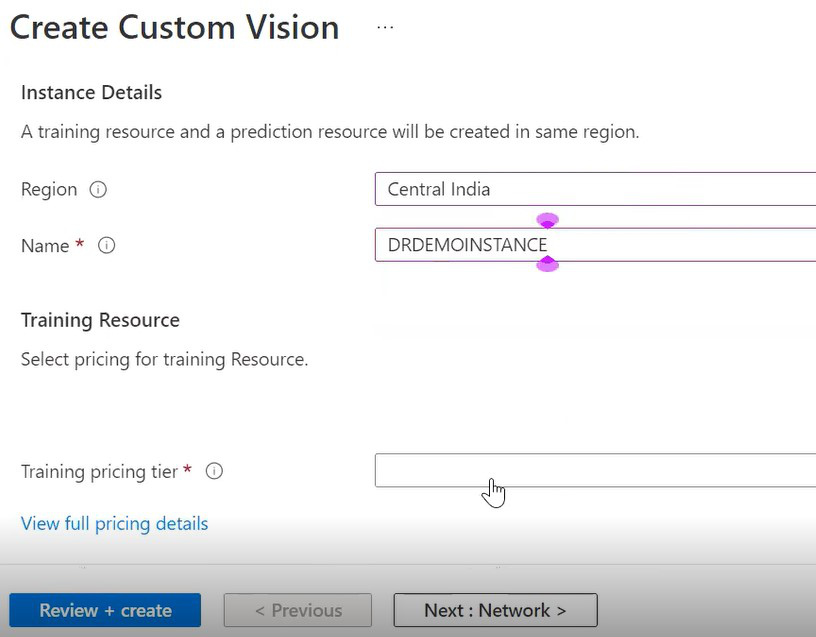The height and width of the screenshot is (637, 816).
Task: Click the info icon next to Region
Action: [x=98, y=189]
